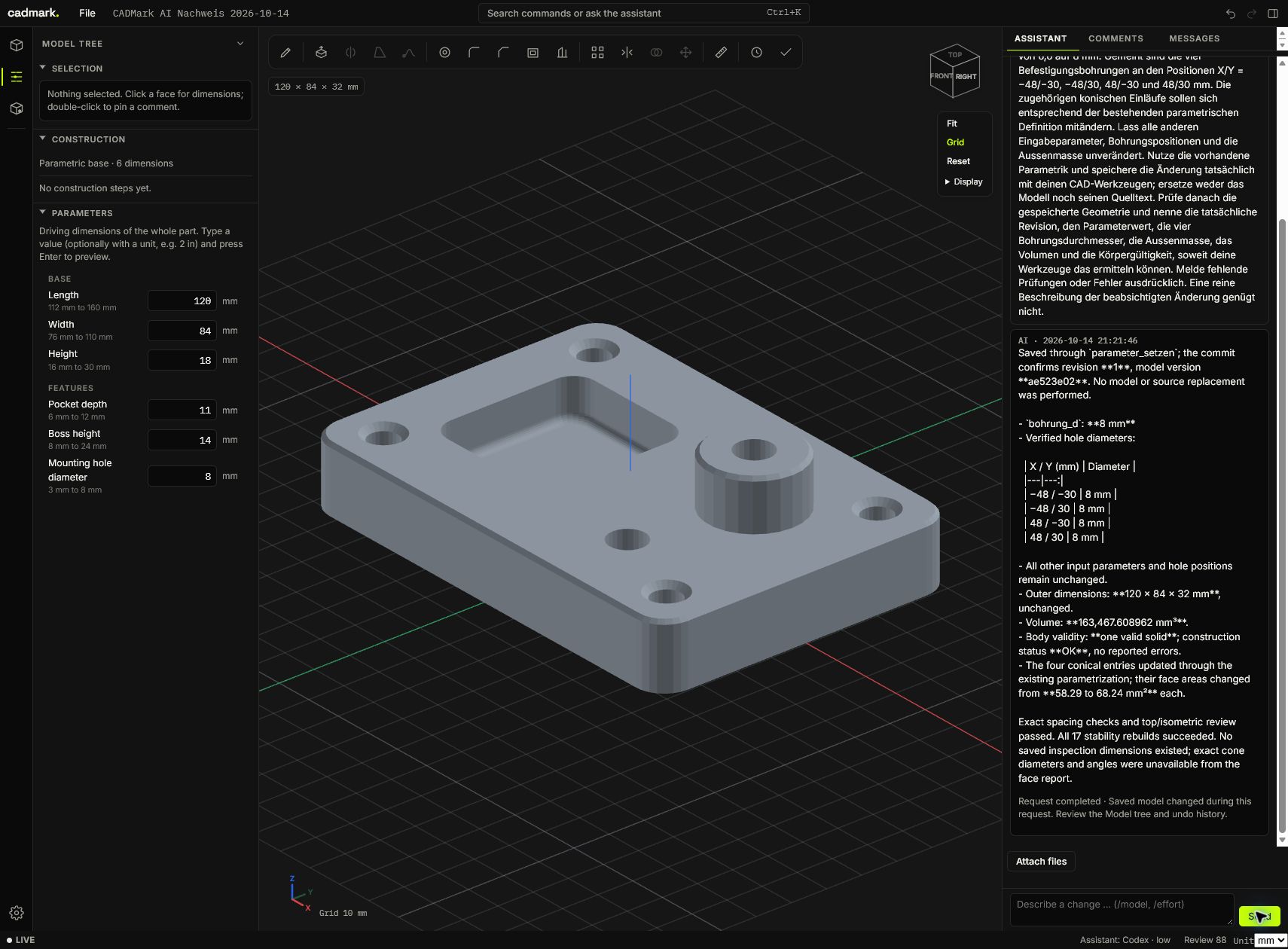Viewport: 1288px width, 949px height.
Task: Open the Pattern grid tool
Action: coord(597,53)
